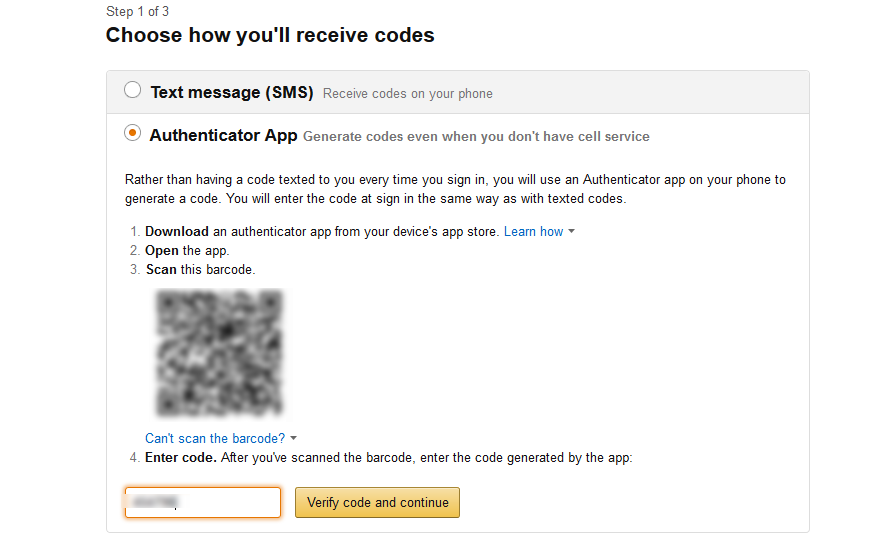Click the bold Open step text
877x546 pixels.
(x=162, y=250)
